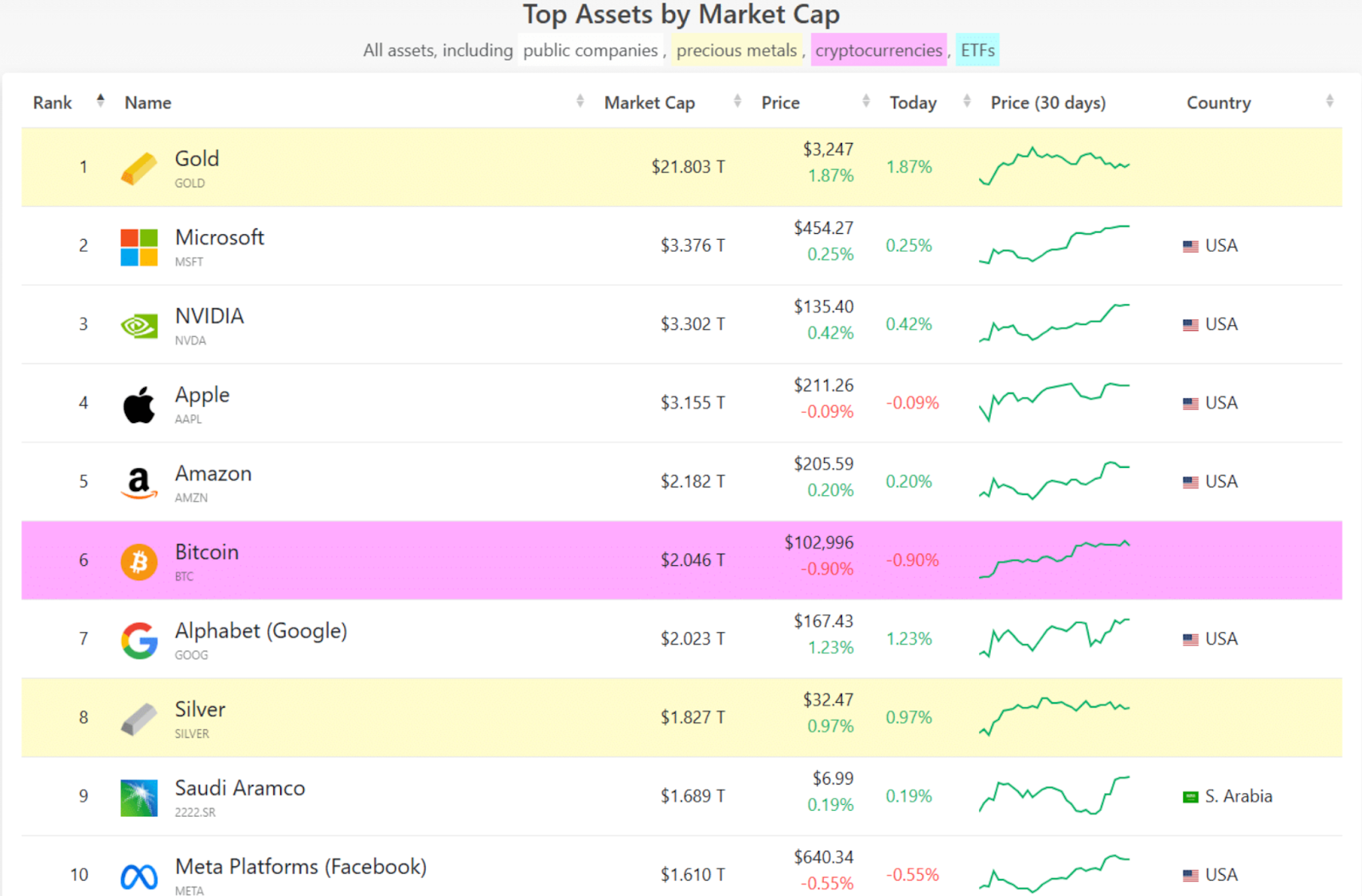Image resolution: width=1362 pixels, height=896 pixels.
Task: Click the USA flag in NVIDIA row
Action: tap(1190, 325)
